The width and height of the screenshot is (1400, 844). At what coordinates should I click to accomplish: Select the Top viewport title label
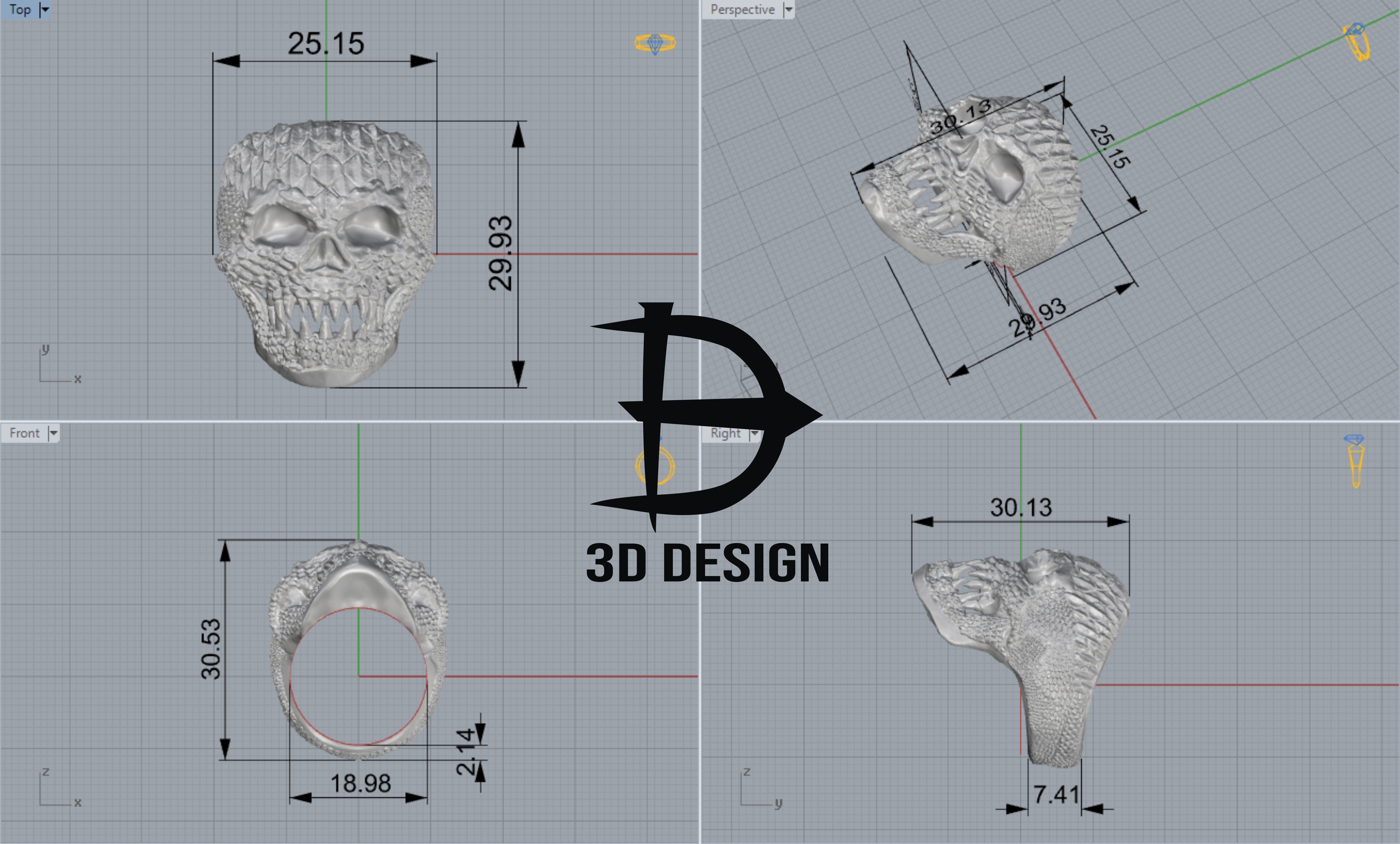(x=20, y=10)
